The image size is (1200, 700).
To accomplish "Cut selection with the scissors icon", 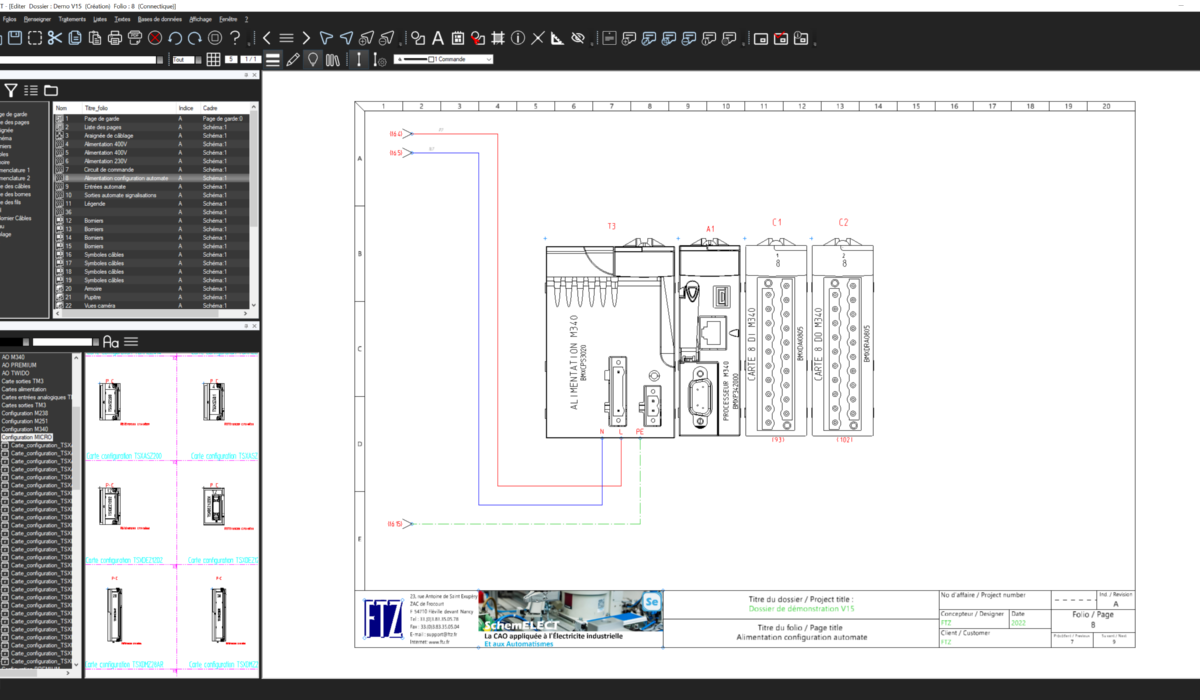I will (55, 38).
